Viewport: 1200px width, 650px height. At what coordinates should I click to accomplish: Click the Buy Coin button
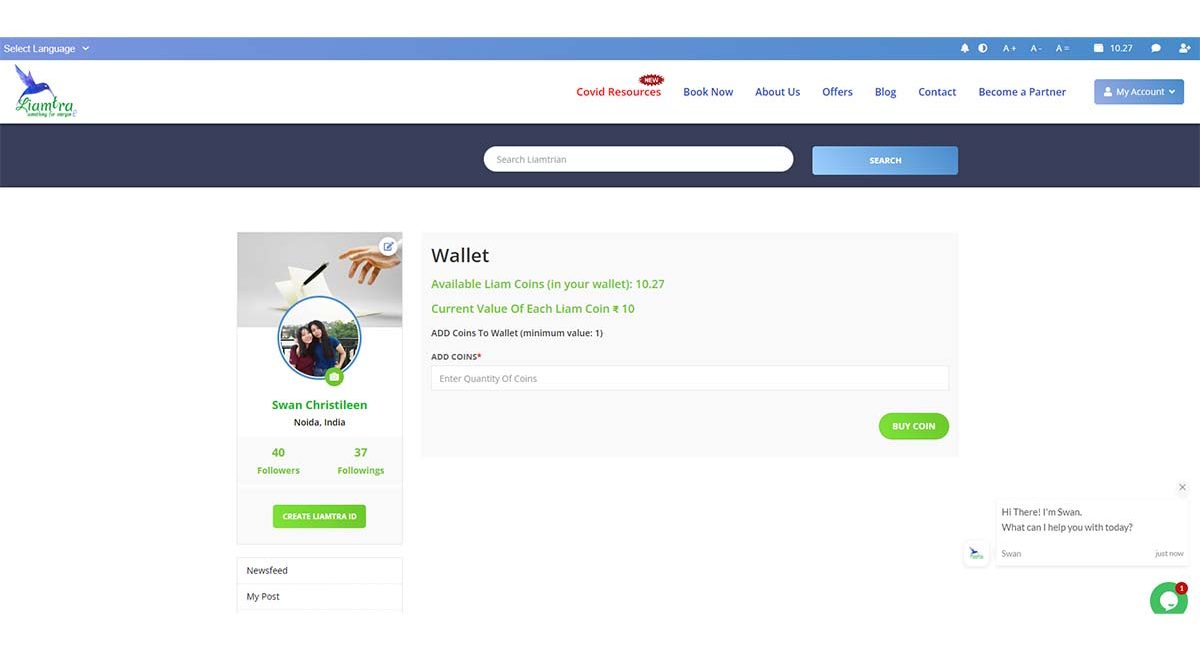pyautogui.click(x=914, y=426)
